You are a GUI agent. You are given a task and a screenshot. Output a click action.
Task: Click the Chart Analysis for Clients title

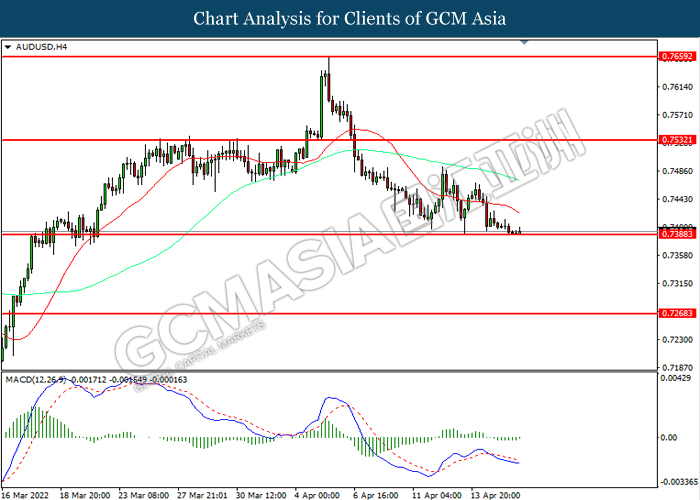point(350,18)
